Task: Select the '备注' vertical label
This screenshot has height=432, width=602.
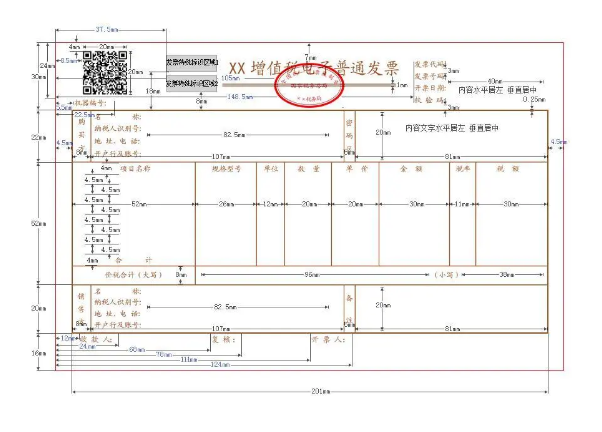Action: pos(349,309)
